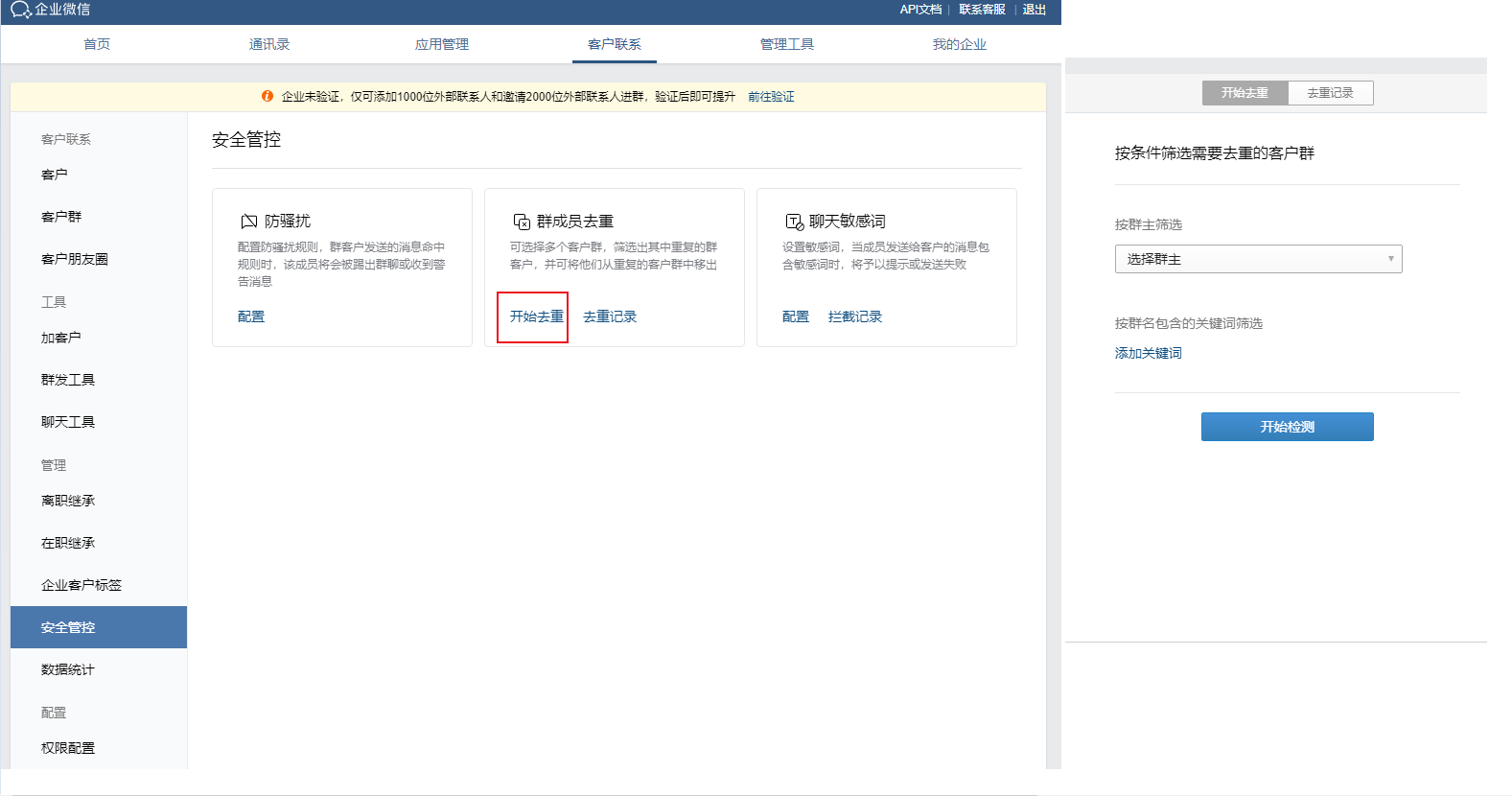The image size is (1512, 796).
Task: Select 离职继承 from the sidebar
Action: tap(68, 501)
